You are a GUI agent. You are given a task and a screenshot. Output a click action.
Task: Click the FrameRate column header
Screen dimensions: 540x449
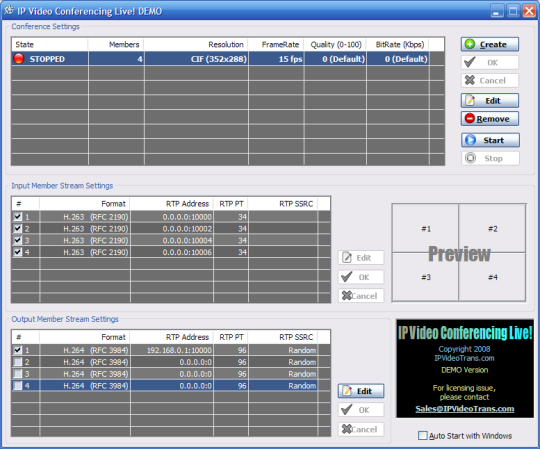coord(276,44)
